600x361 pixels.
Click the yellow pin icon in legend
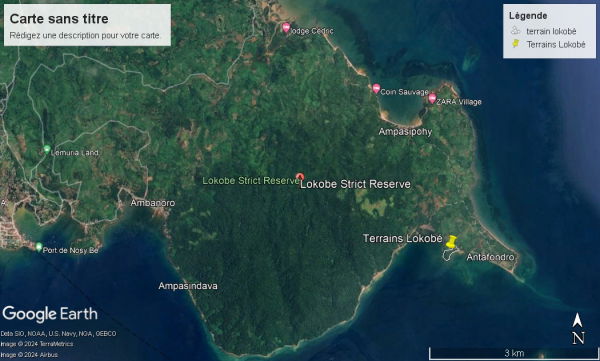(x=516, y=44)
